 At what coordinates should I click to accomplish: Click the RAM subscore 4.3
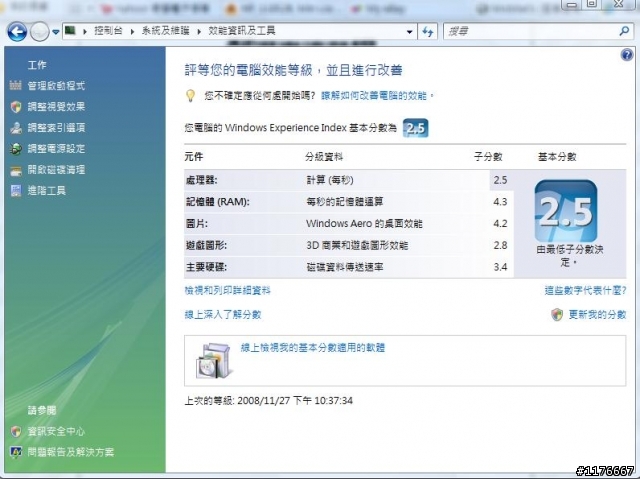point(500,202)
